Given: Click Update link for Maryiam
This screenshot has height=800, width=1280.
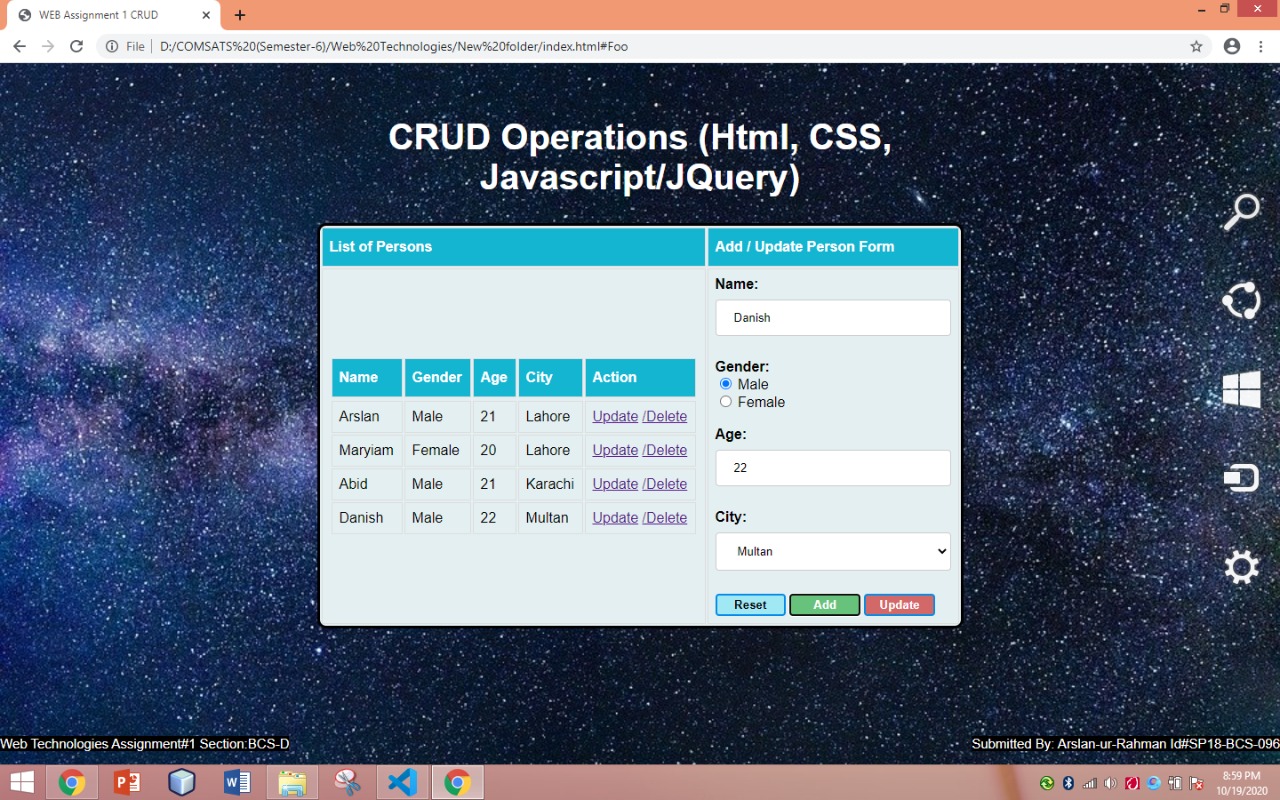Looking at the screenshot, I should [615, 450].
